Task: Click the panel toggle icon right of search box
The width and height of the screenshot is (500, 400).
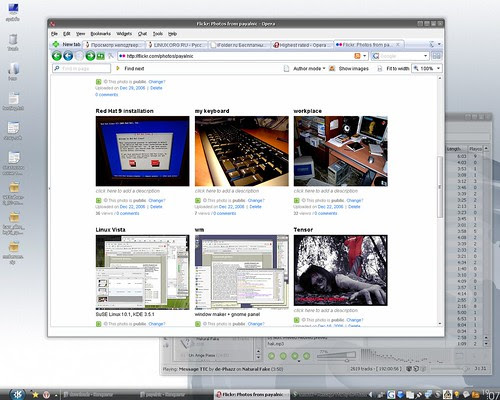Action: click(x=436, y=56)
